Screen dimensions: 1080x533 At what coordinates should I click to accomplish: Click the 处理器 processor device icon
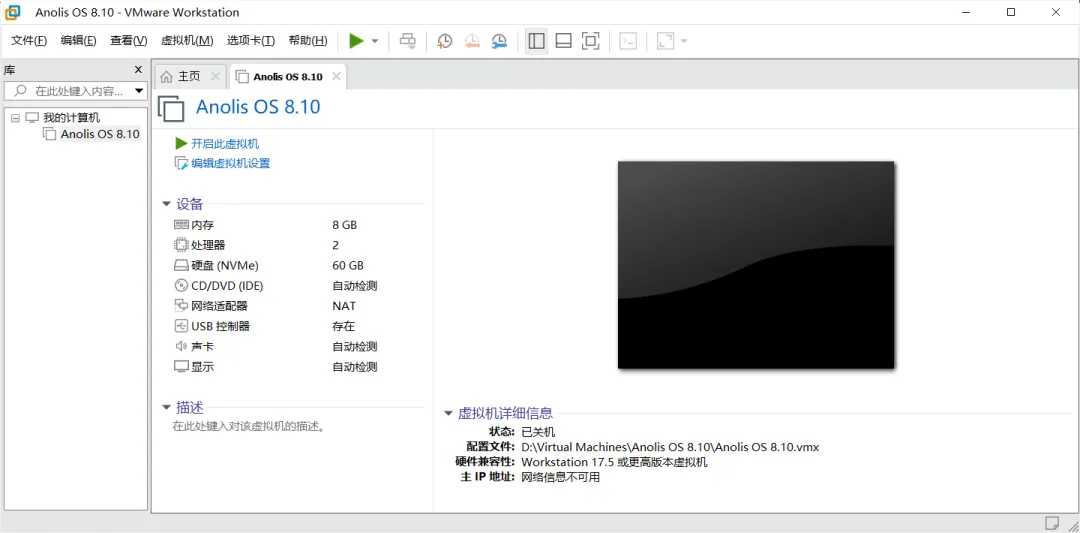tap(181, 244)
